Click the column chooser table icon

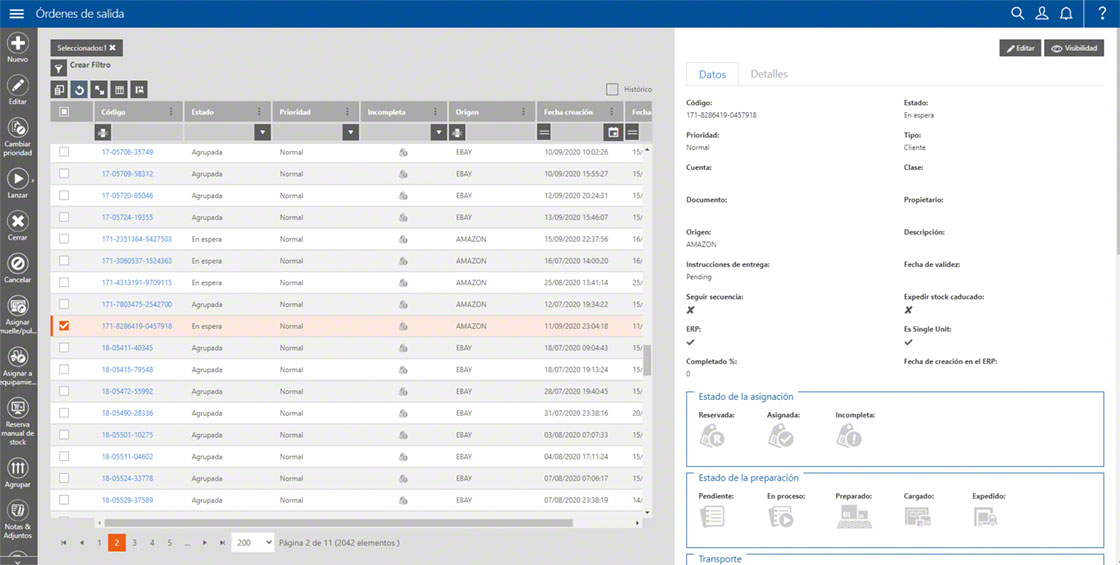coord(119,89)
